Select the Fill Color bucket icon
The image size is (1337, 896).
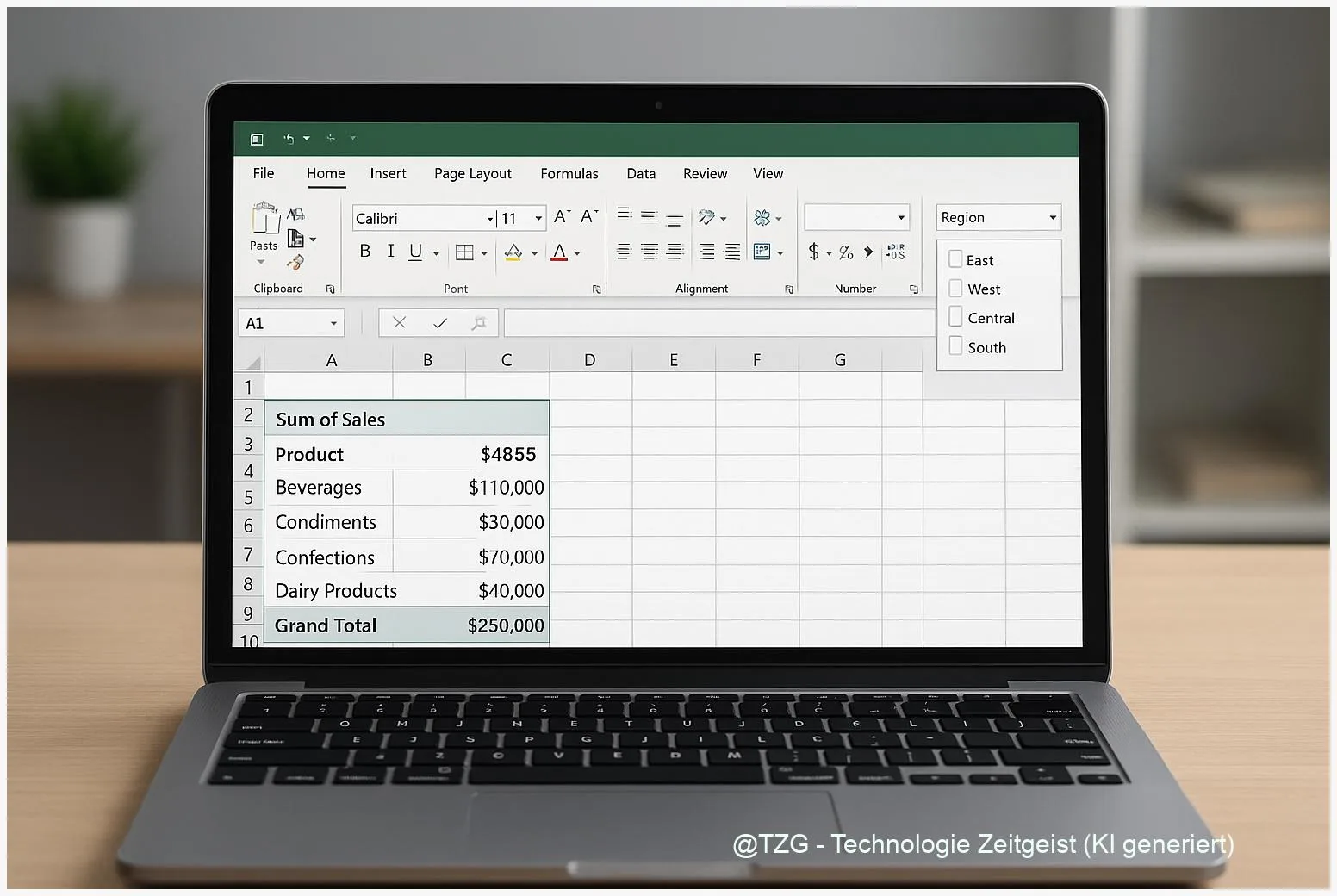pyautogui.click(x=513, y=252)
